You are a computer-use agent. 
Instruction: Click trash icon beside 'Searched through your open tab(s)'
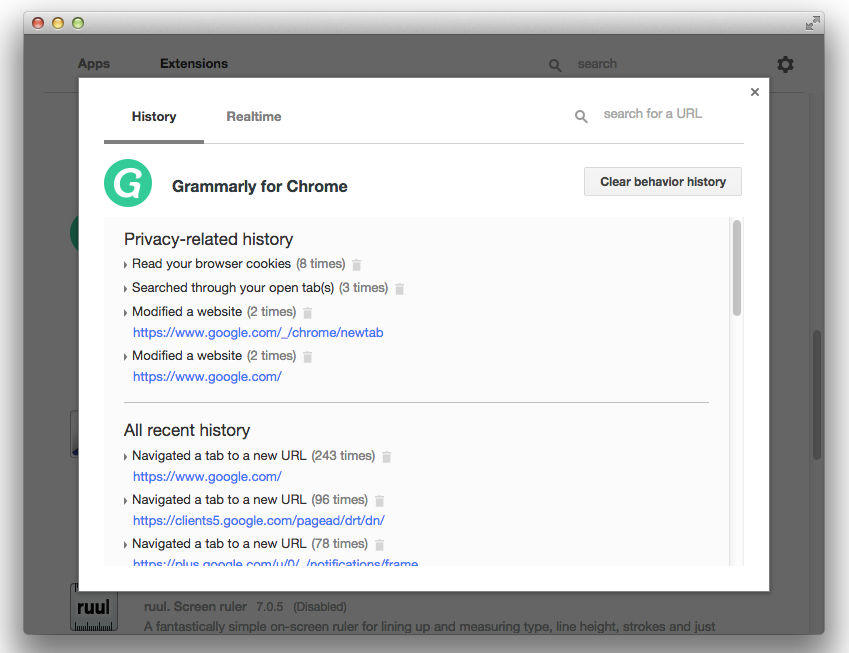pos(399,288)
